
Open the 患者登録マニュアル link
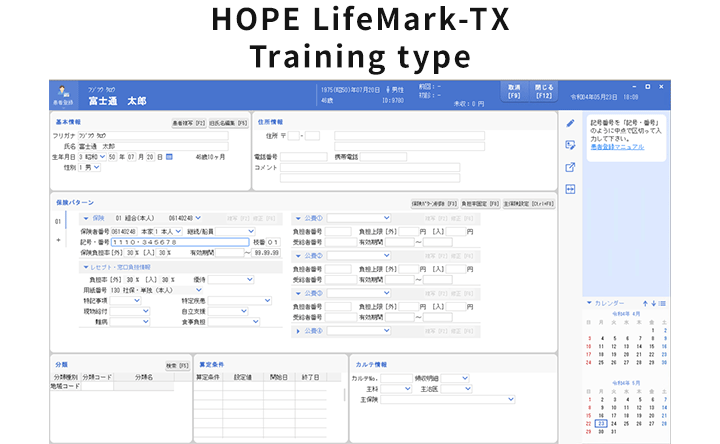tap(617, 147)
